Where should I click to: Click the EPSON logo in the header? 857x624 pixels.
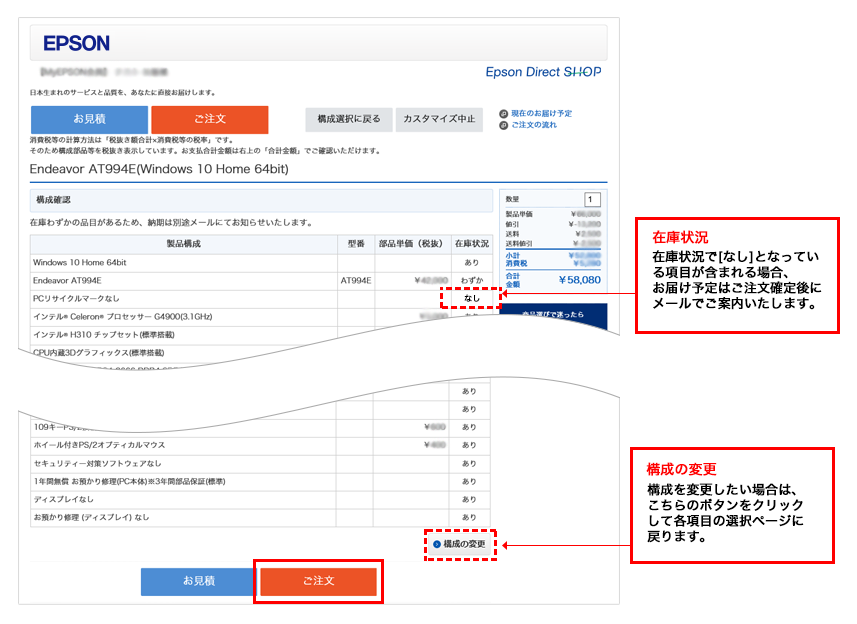click(77, 43)
